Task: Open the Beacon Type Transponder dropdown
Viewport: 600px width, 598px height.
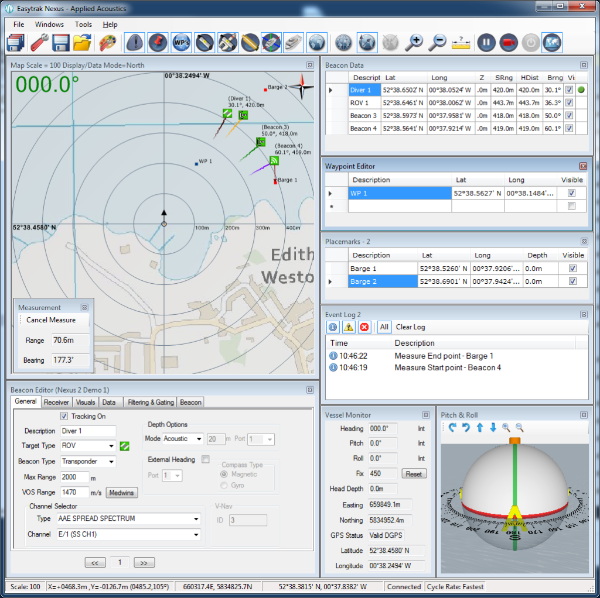Action: [x=111, y=461]
